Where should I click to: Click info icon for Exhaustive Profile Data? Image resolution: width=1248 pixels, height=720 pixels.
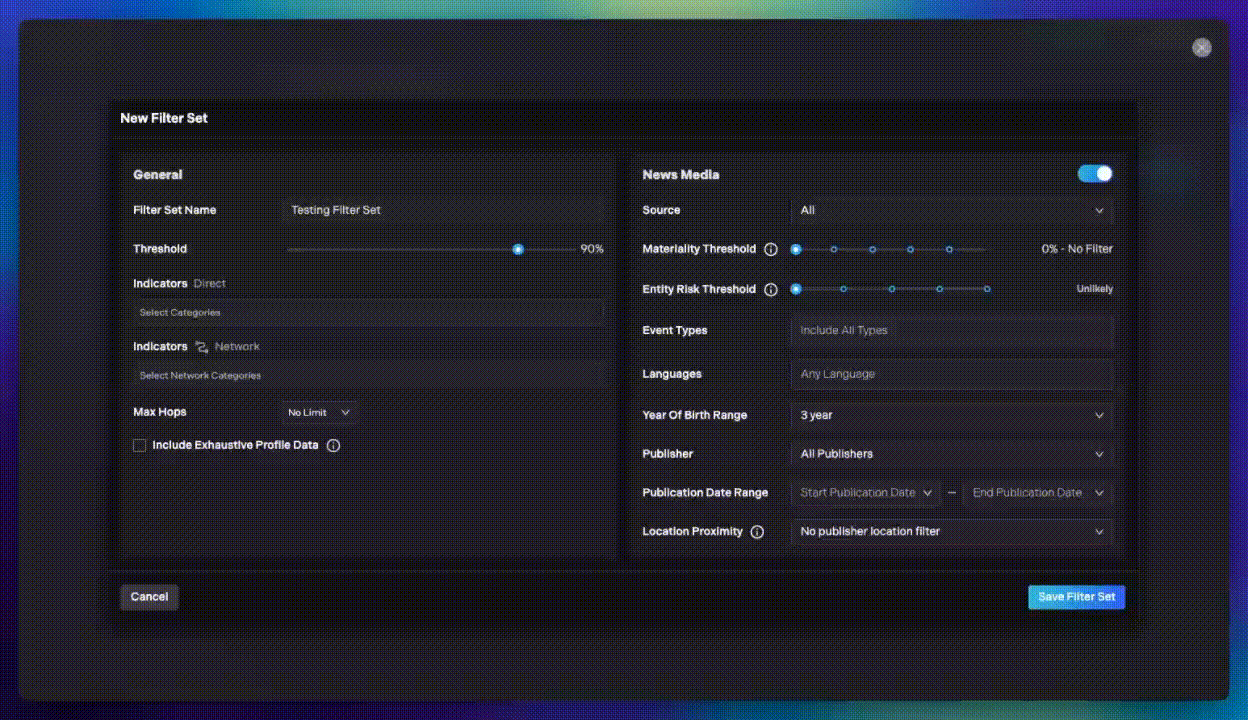tap(334, 446)
